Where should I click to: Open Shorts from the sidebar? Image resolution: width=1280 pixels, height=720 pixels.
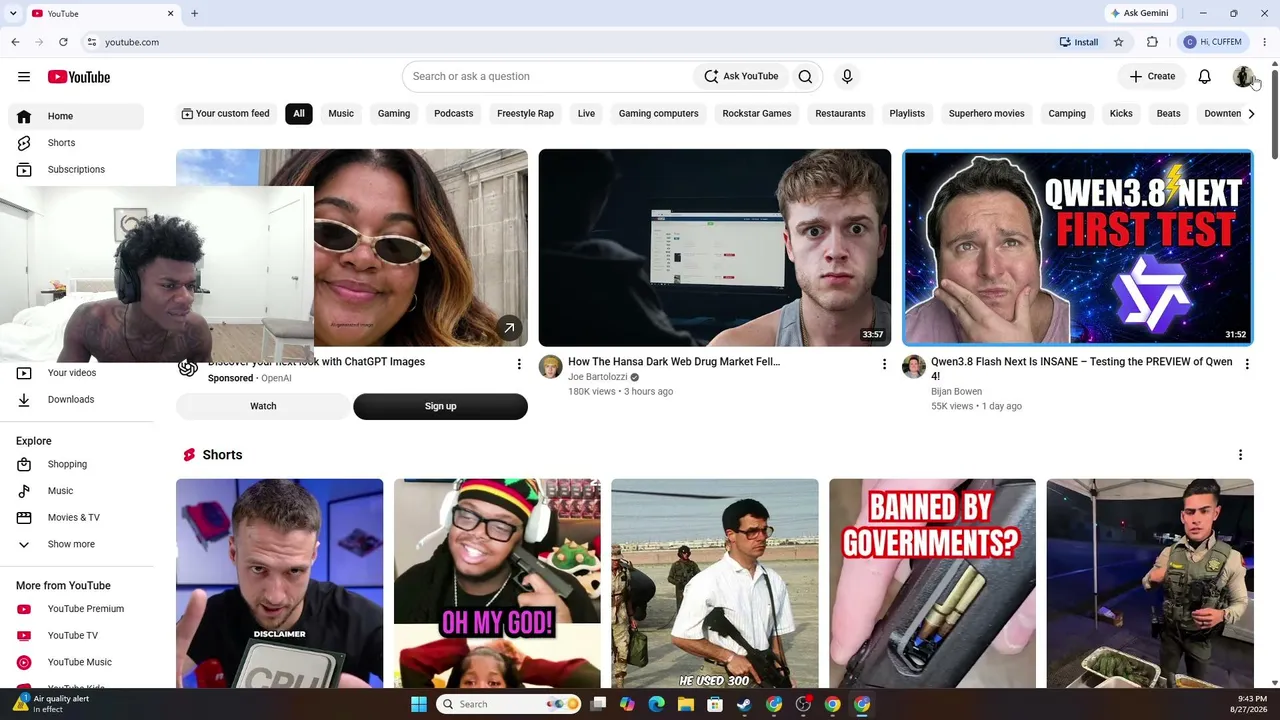click(x=76, y=143)
